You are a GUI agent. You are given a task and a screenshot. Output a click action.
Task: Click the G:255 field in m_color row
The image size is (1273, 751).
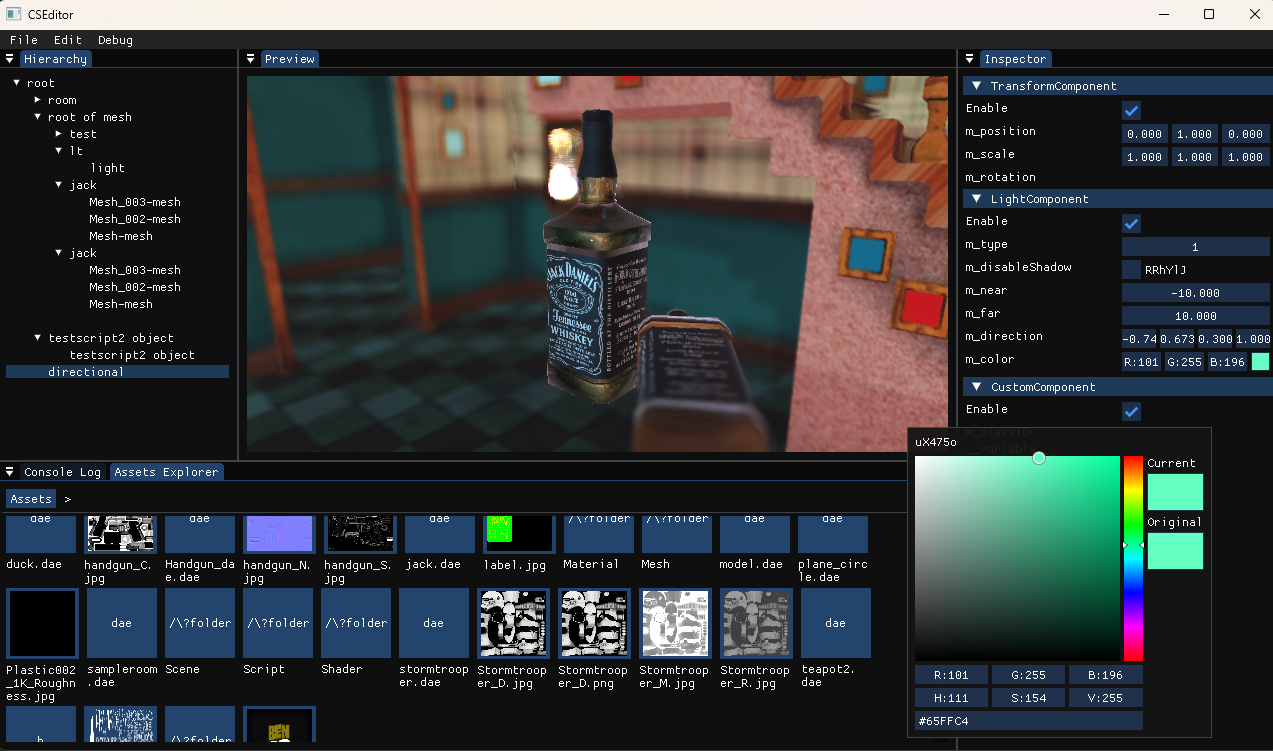[1184, 362]
